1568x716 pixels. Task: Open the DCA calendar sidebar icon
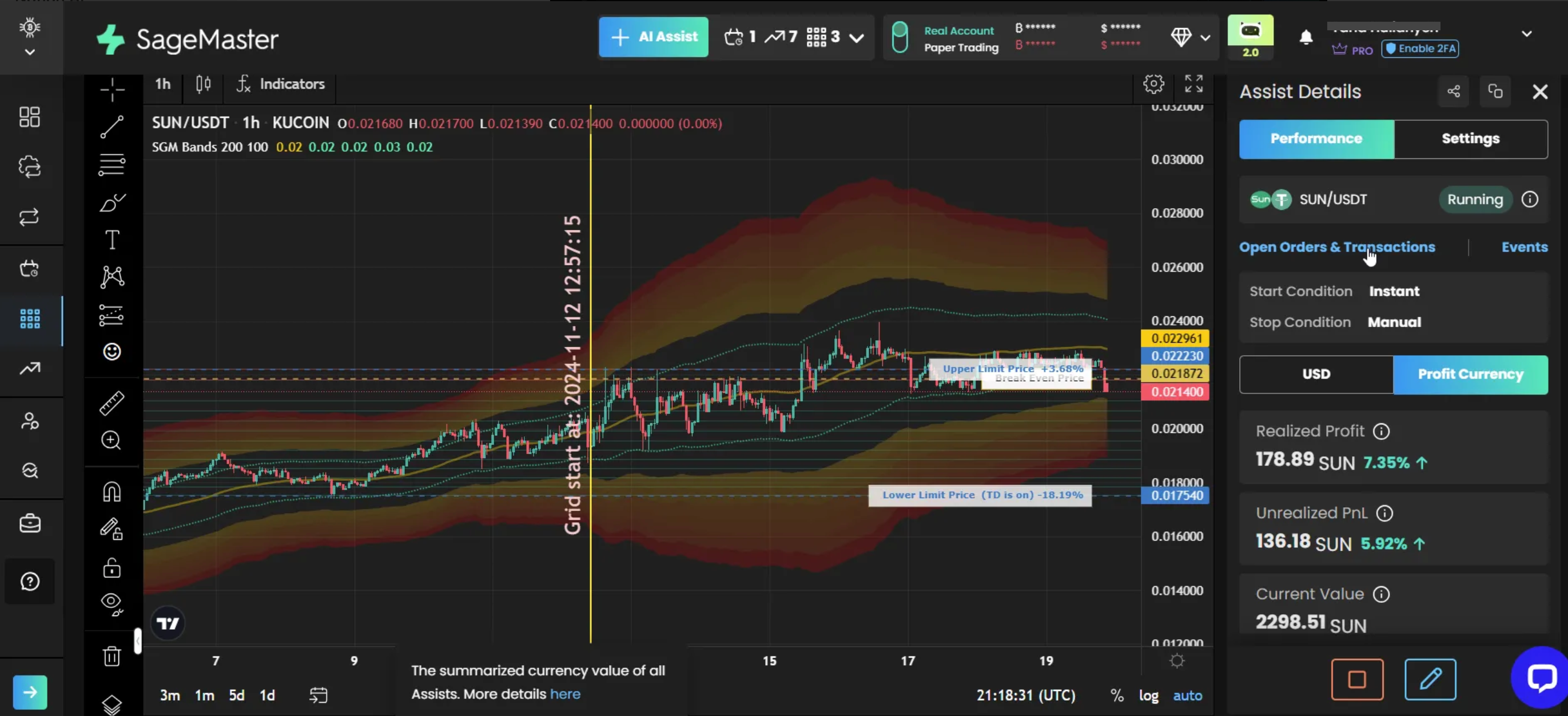[30, 269]
